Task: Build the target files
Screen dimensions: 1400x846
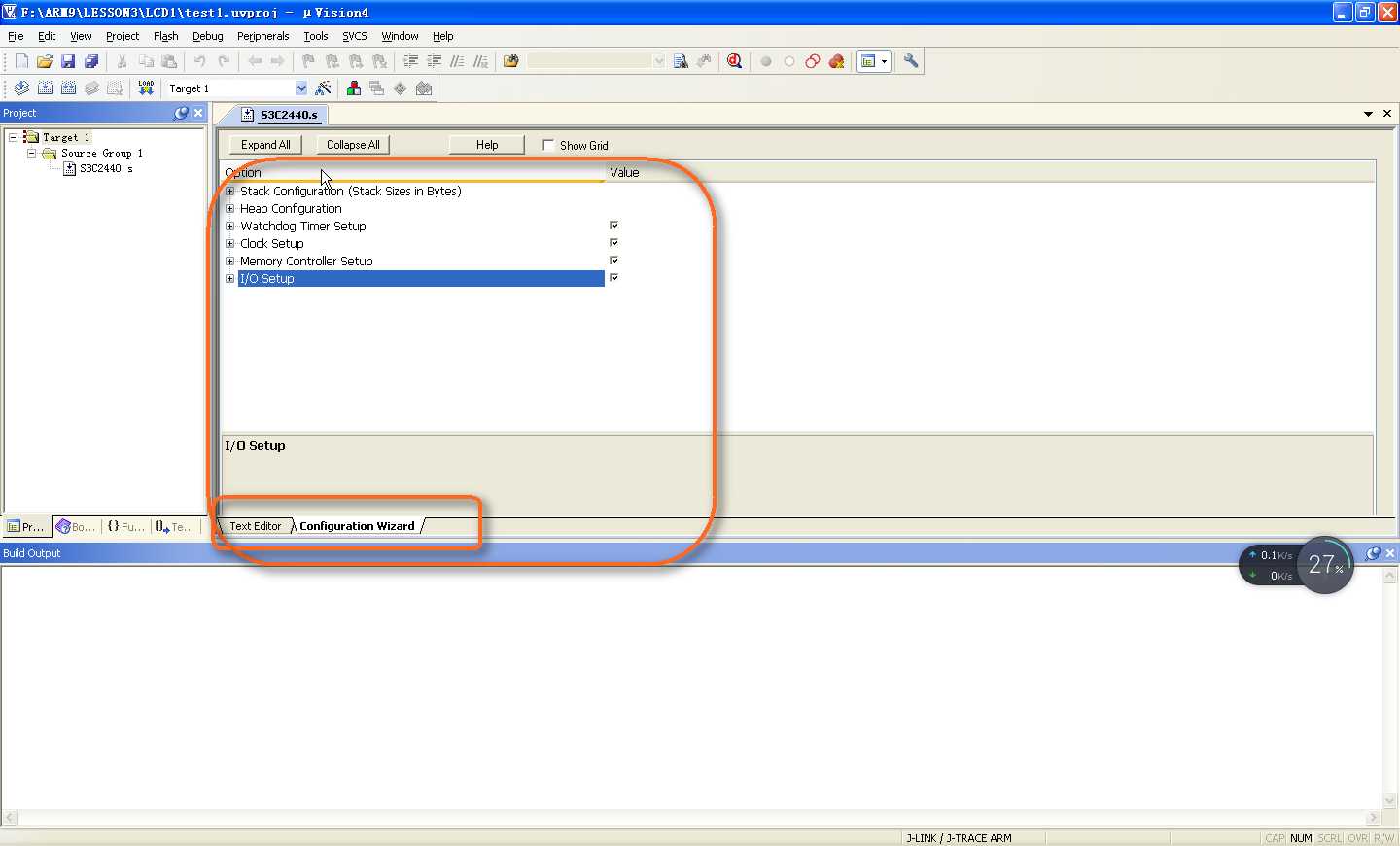Action: tap(45, 88)
